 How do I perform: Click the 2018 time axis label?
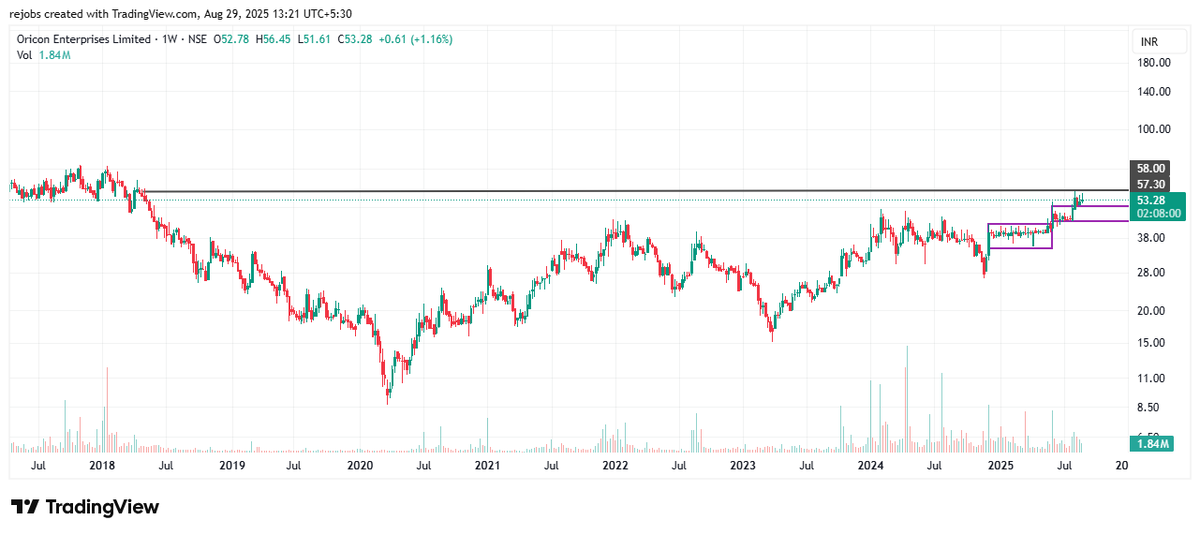tap(102, 466)
